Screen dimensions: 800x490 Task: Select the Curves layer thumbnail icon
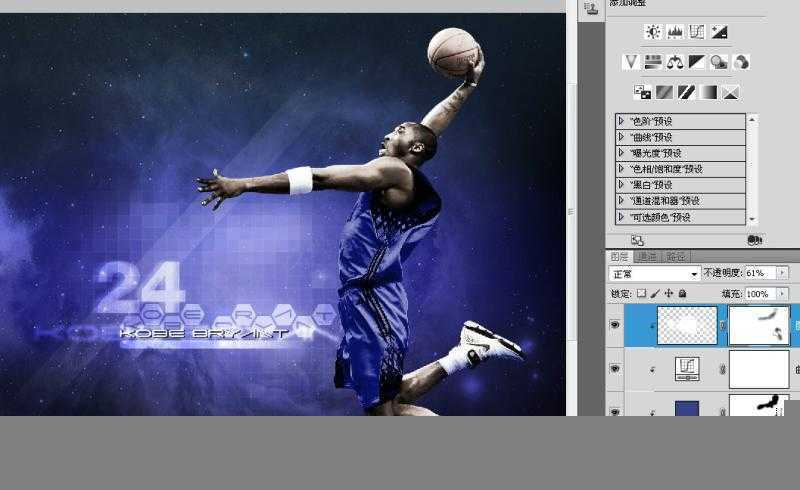coord(687,369)
